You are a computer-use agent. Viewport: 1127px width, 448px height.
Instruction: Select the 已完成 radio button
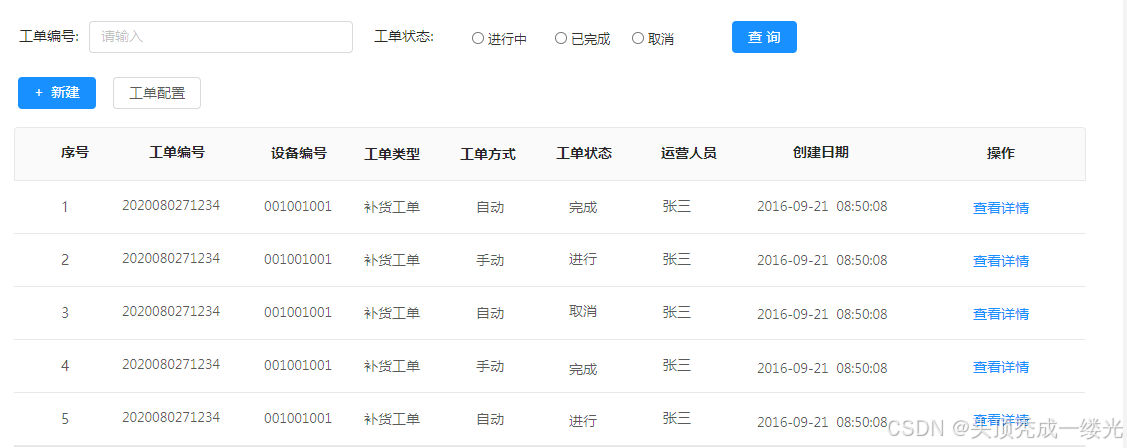coord(561,38)
